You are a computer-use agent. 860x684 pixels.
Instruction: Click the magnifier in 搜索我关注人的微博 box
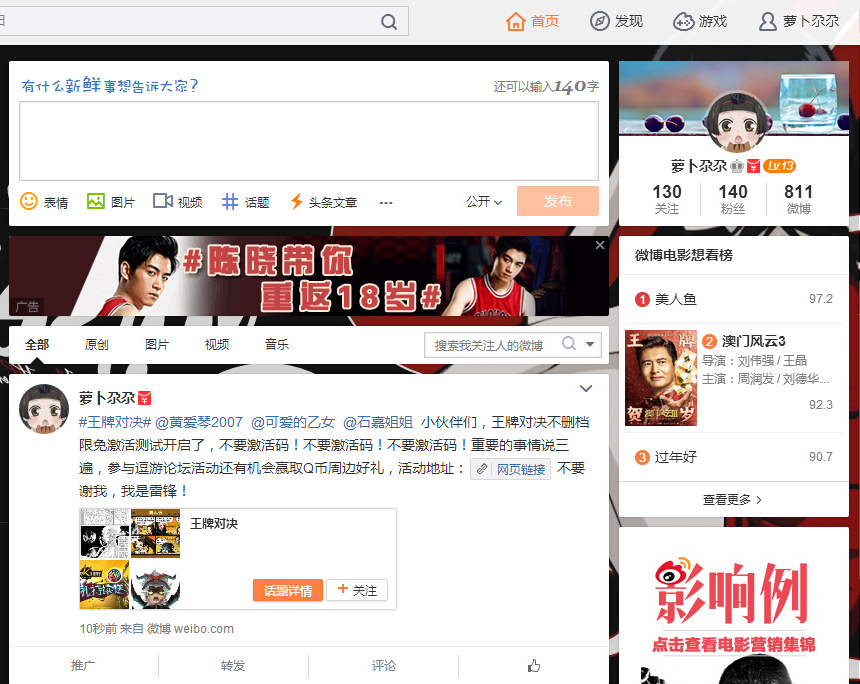569,344
